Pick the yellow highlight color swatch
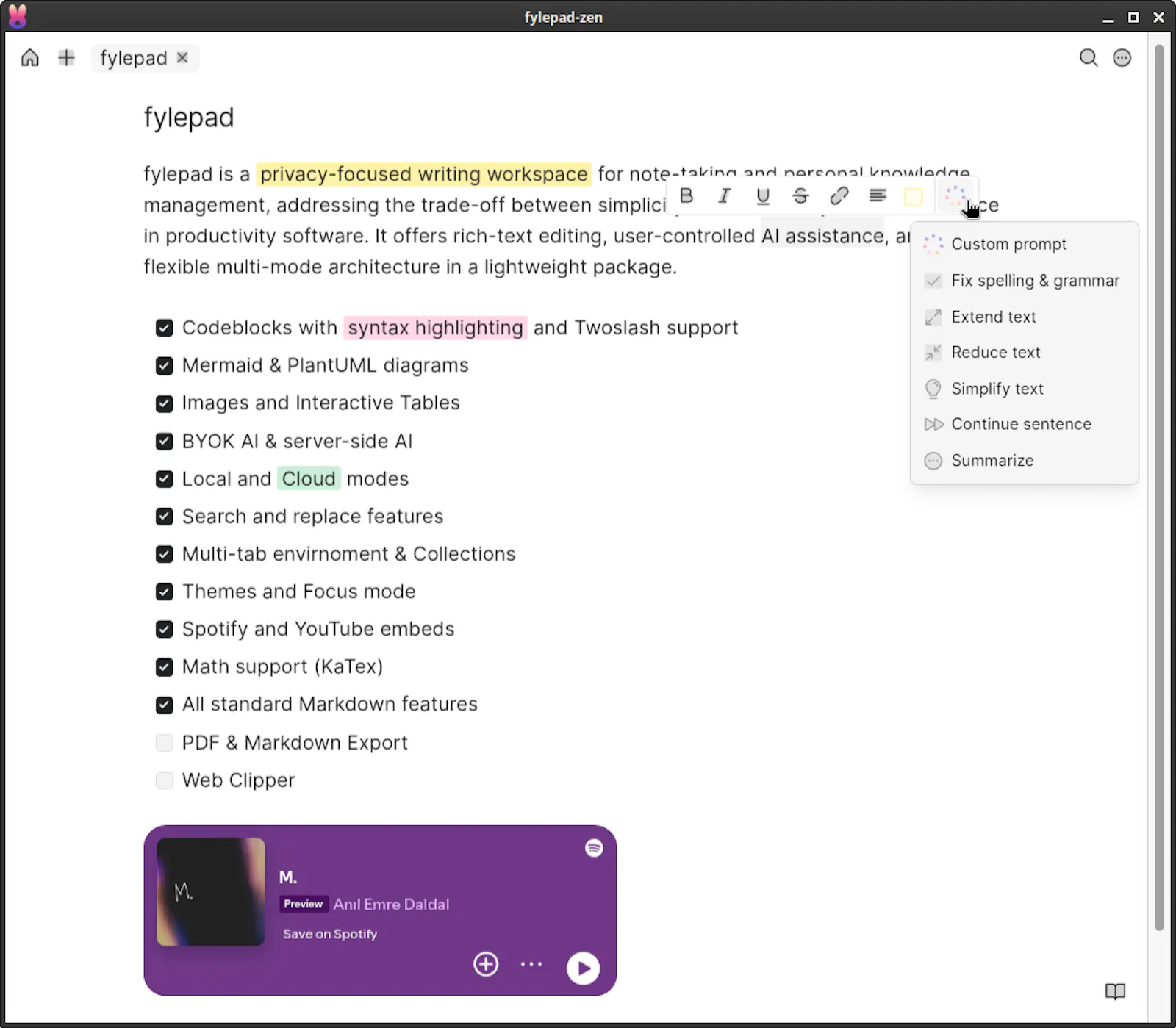 [913, 196]
